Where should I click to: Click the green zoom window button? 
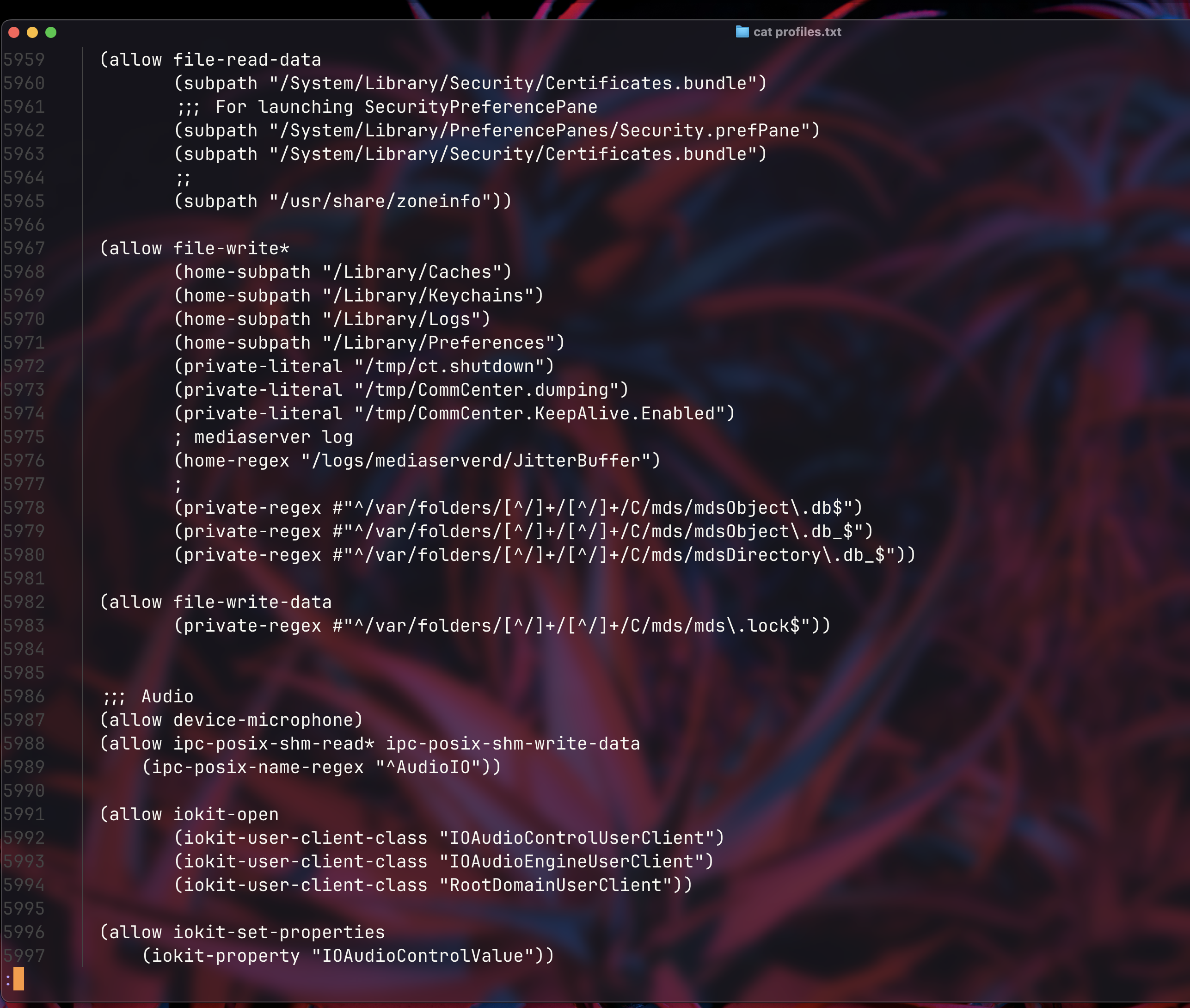51,32
